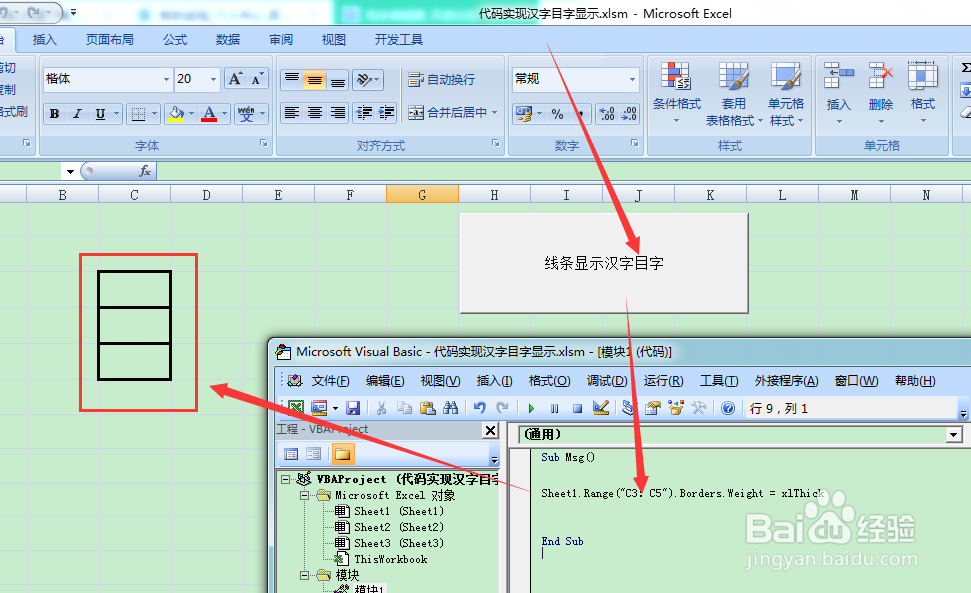The image size is (971, 593).
Task: Open the 调试 menu in VBA editor
Action: tap(606, 381)
